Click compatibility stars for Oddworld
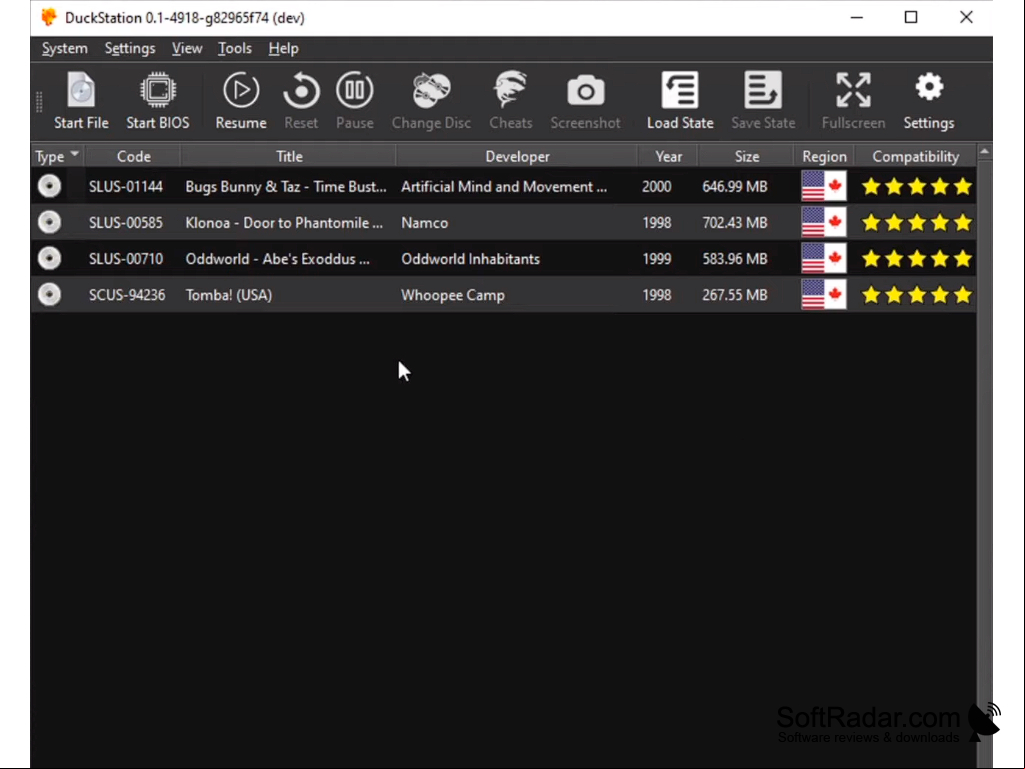This screenshot has height=769, width=1025. point(916,259)
